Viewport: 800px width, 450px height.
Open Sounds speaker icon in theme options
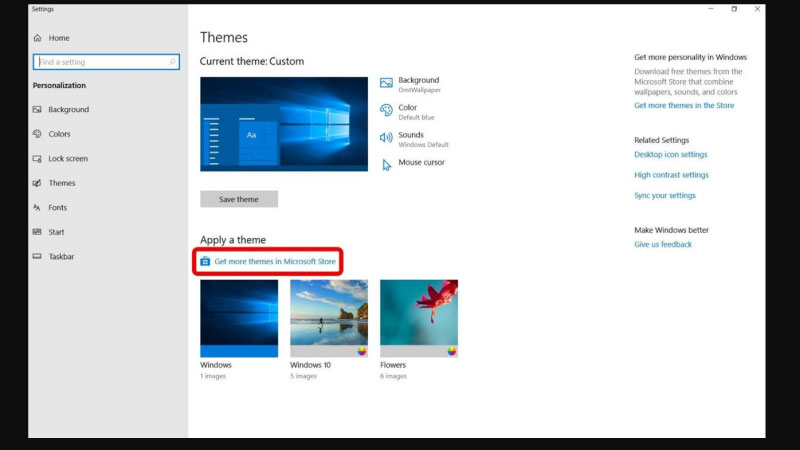[x=386, y=138]
